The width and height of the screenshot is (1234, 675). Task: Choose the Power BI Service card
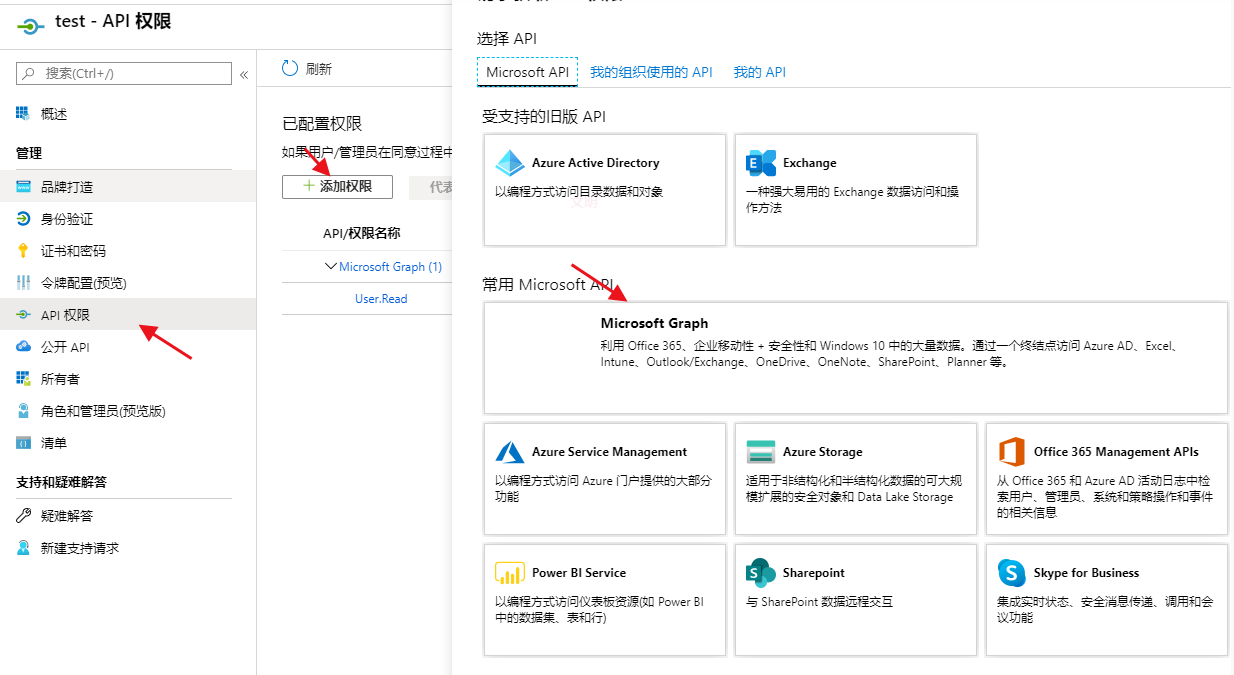click(605, 600)
